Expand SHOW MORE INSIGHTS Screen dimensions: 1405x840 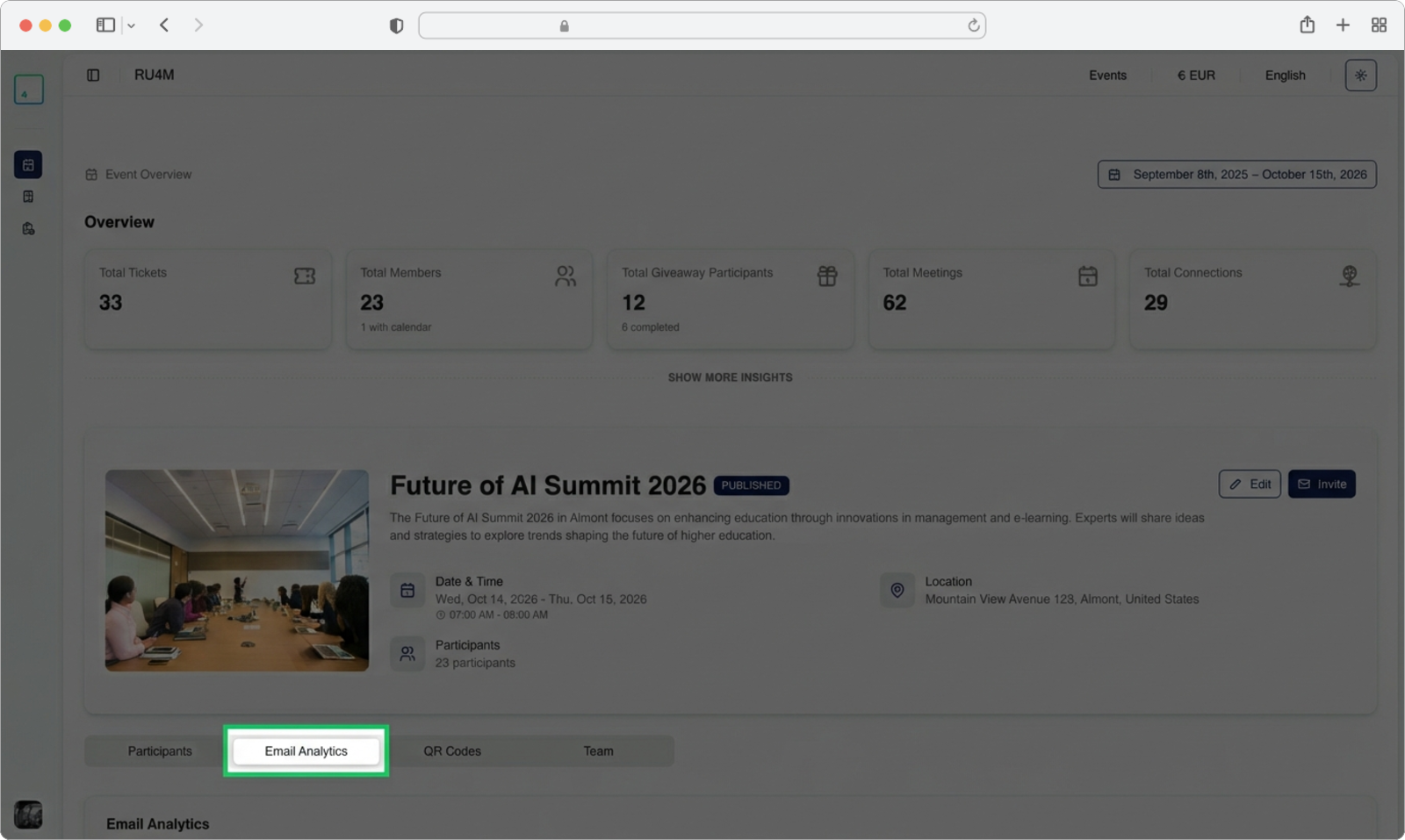click(730, 377)
